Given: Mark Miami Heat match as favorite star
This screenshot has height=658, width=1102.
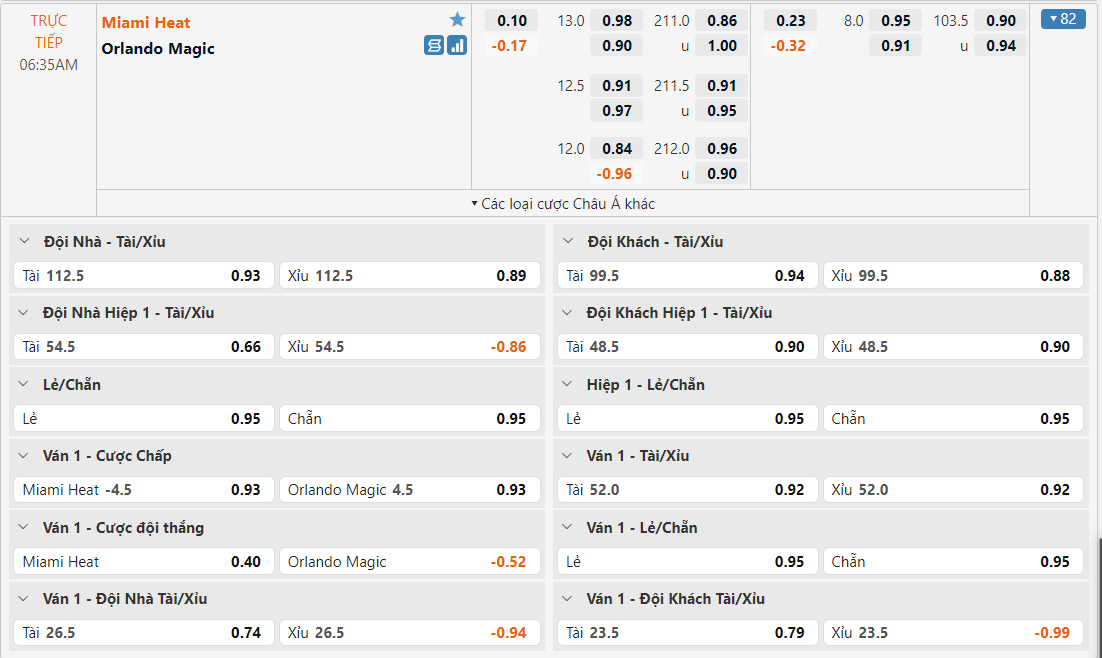Looking at the screenshot, I should click(457, 20).
